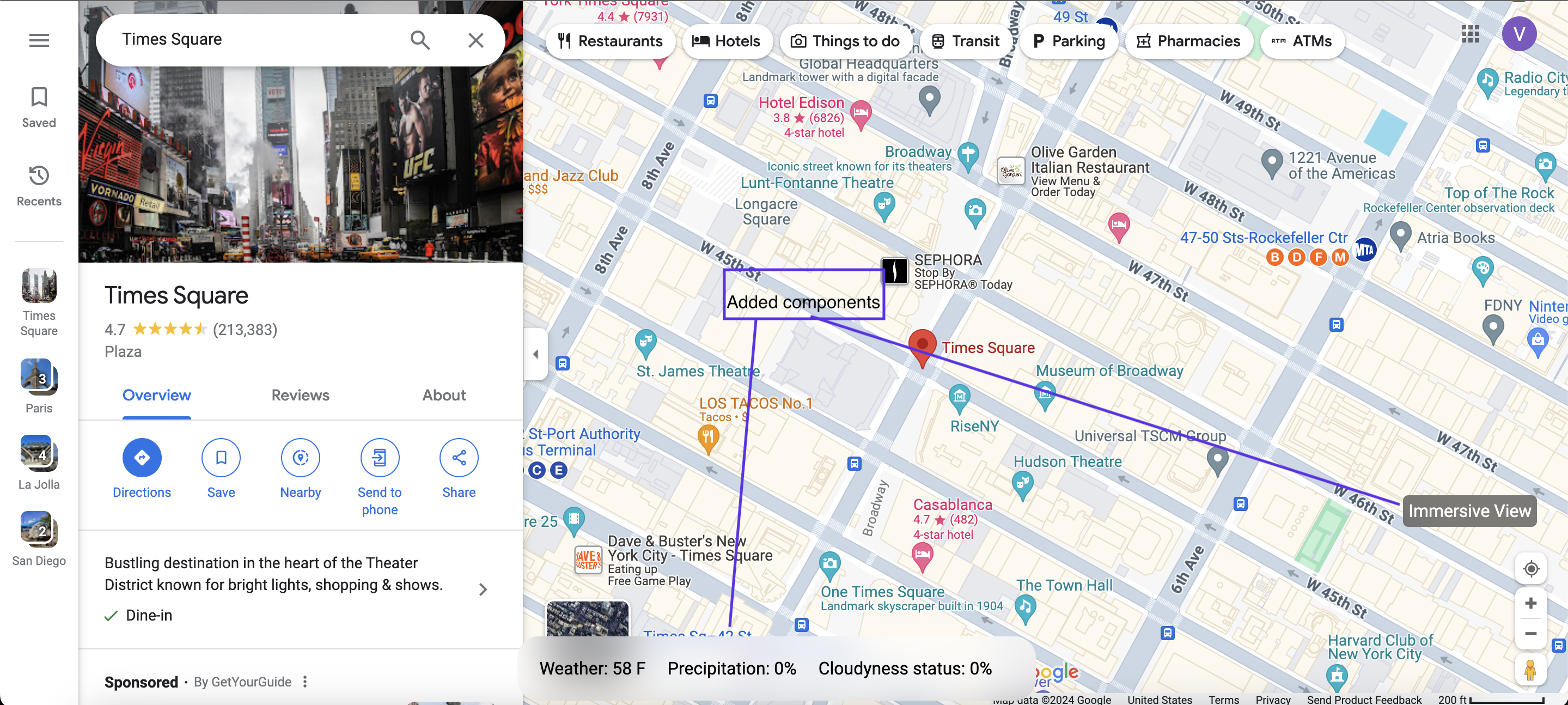This screenshot has width=1568, height=705.
Task: Open Sponsored more options menu
Action: pyautogui.click(x=305, y=682)
